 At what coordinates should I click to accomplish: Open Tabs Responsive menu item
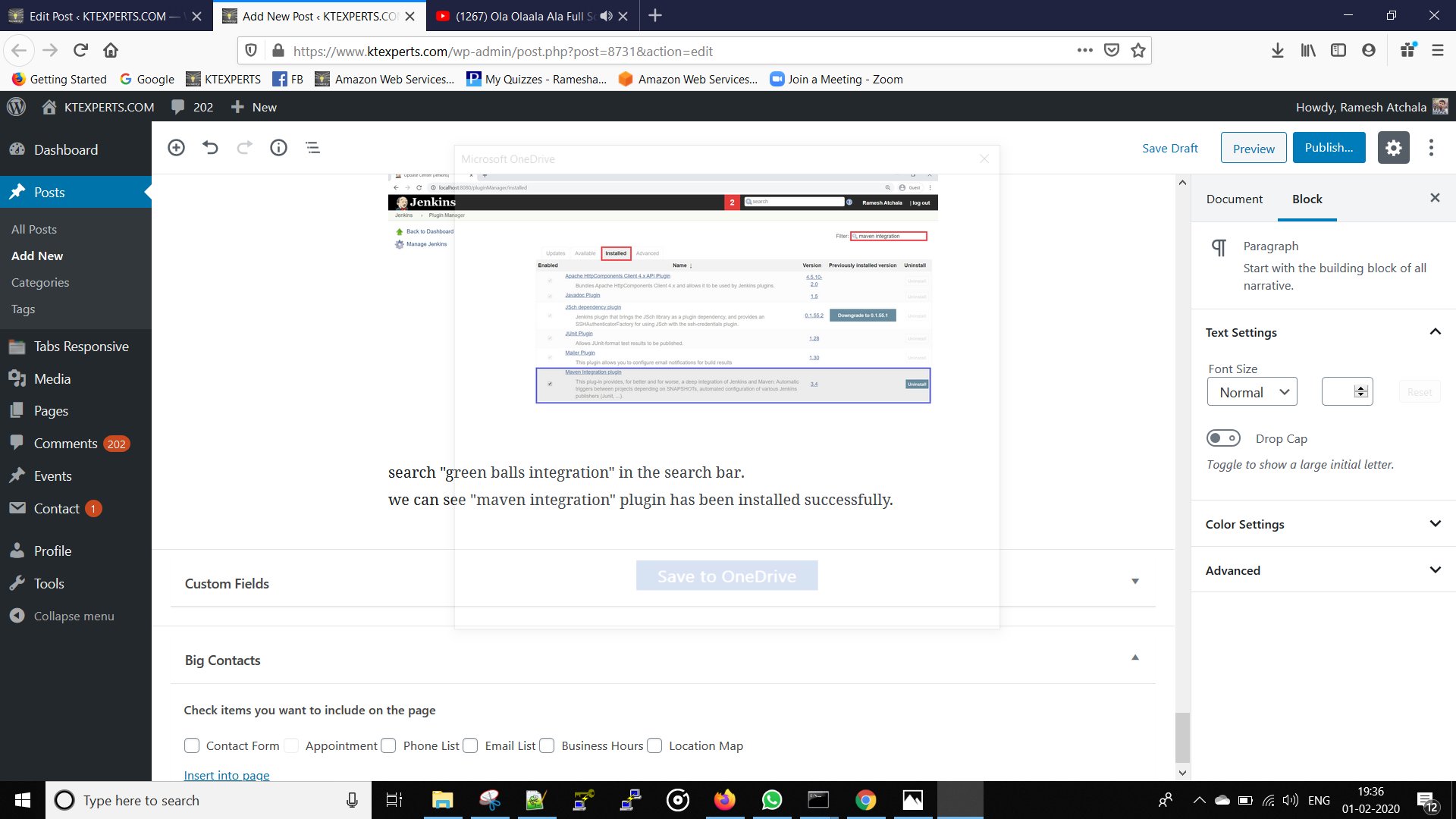pyautogui.click(x=81, y=346)
